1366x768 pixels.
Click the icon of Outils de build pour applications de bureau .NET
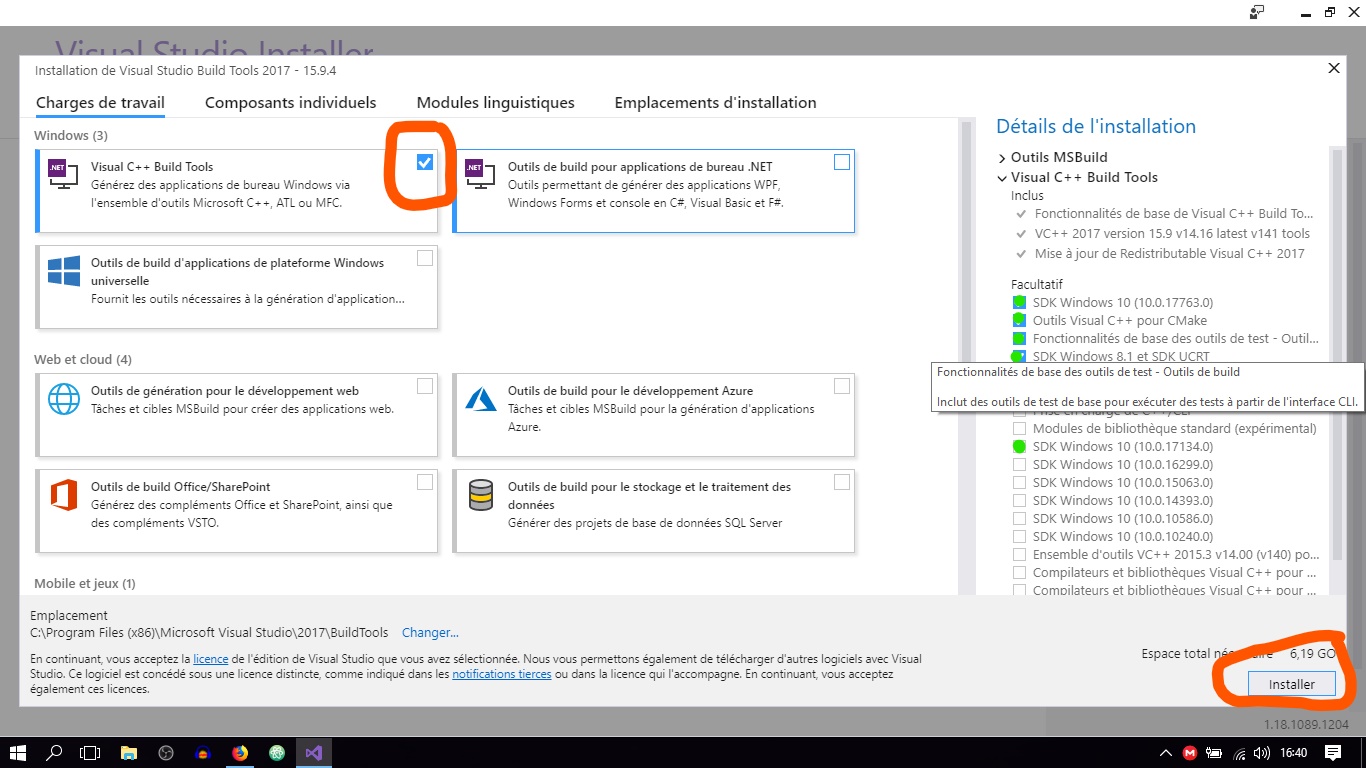pos(480,174)
